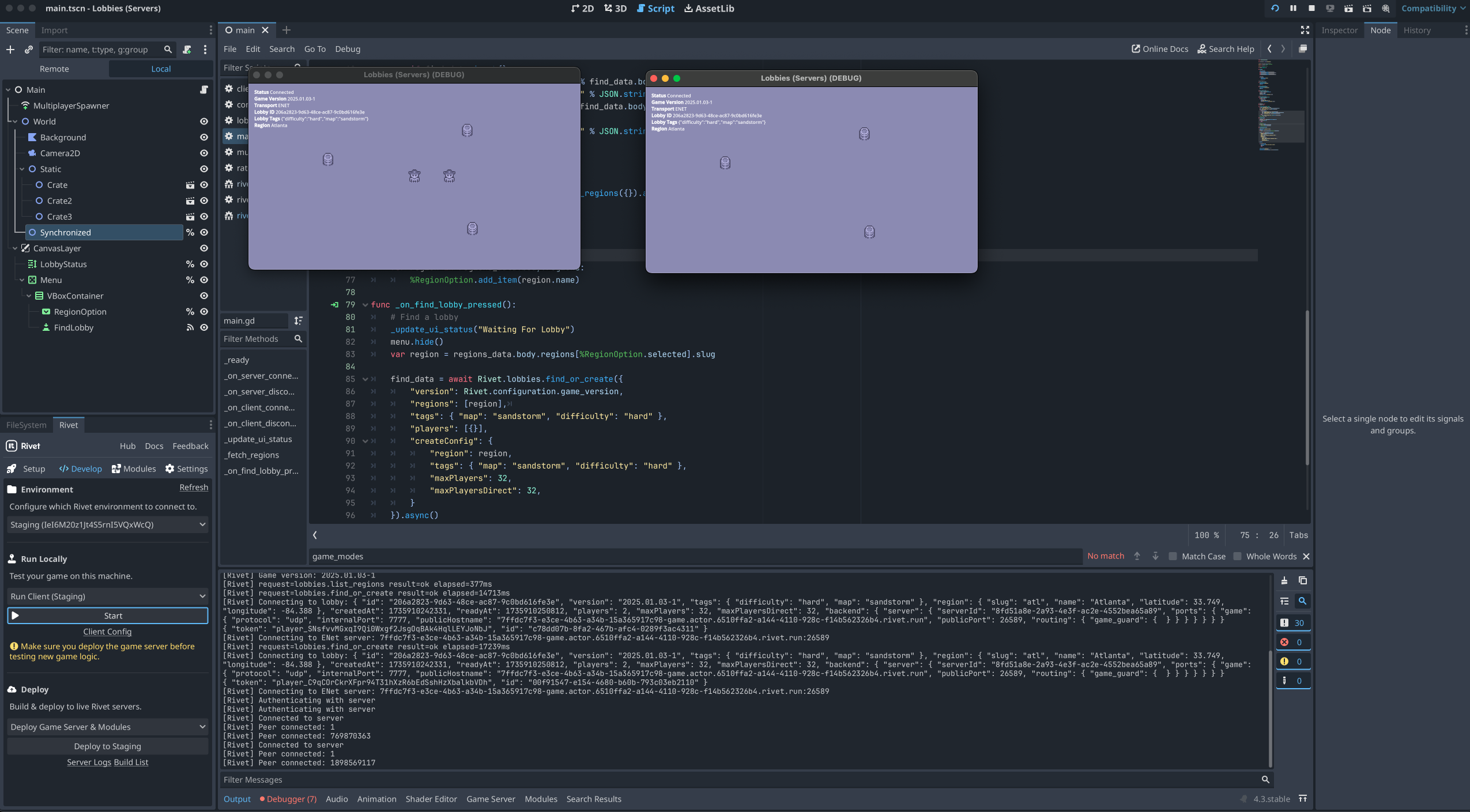Enable Whole Words checkbox in find bar

(x=1237, y=556)
